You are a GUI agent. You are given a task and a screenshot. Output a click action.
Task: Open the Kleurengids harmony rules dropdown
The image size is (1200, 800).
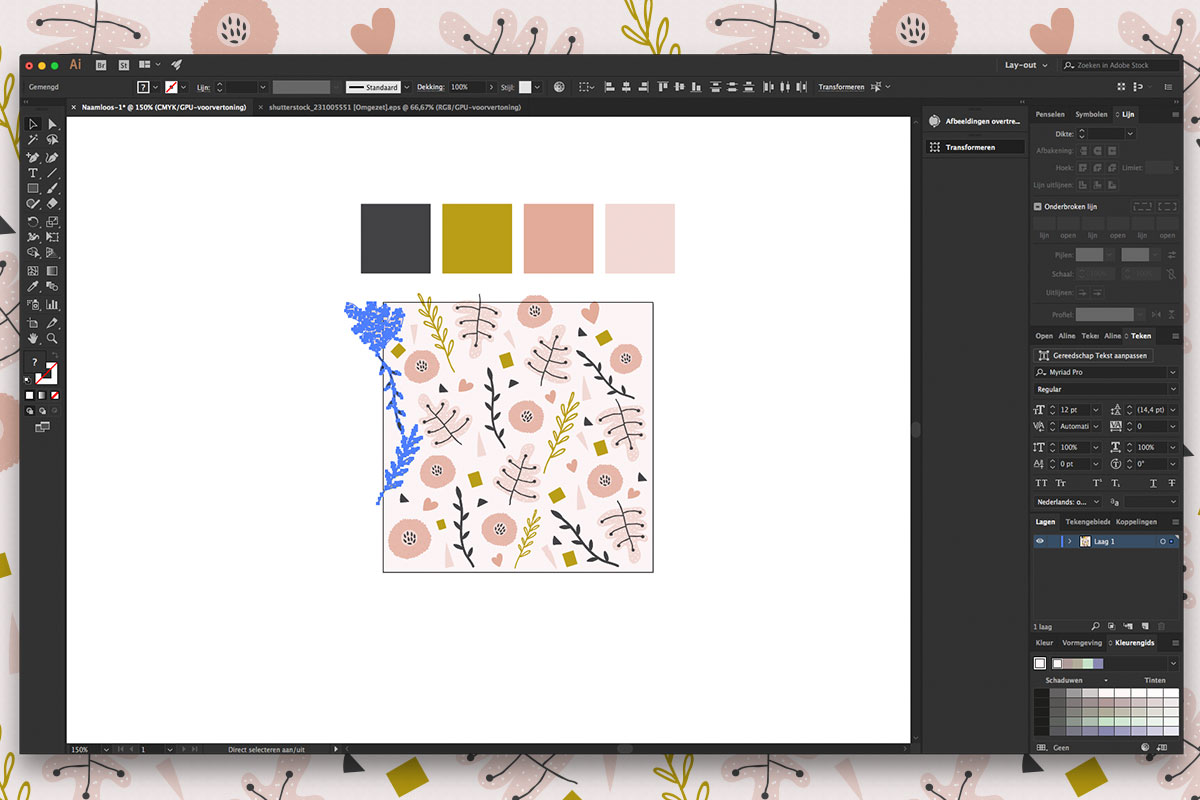coord(1173,663)
